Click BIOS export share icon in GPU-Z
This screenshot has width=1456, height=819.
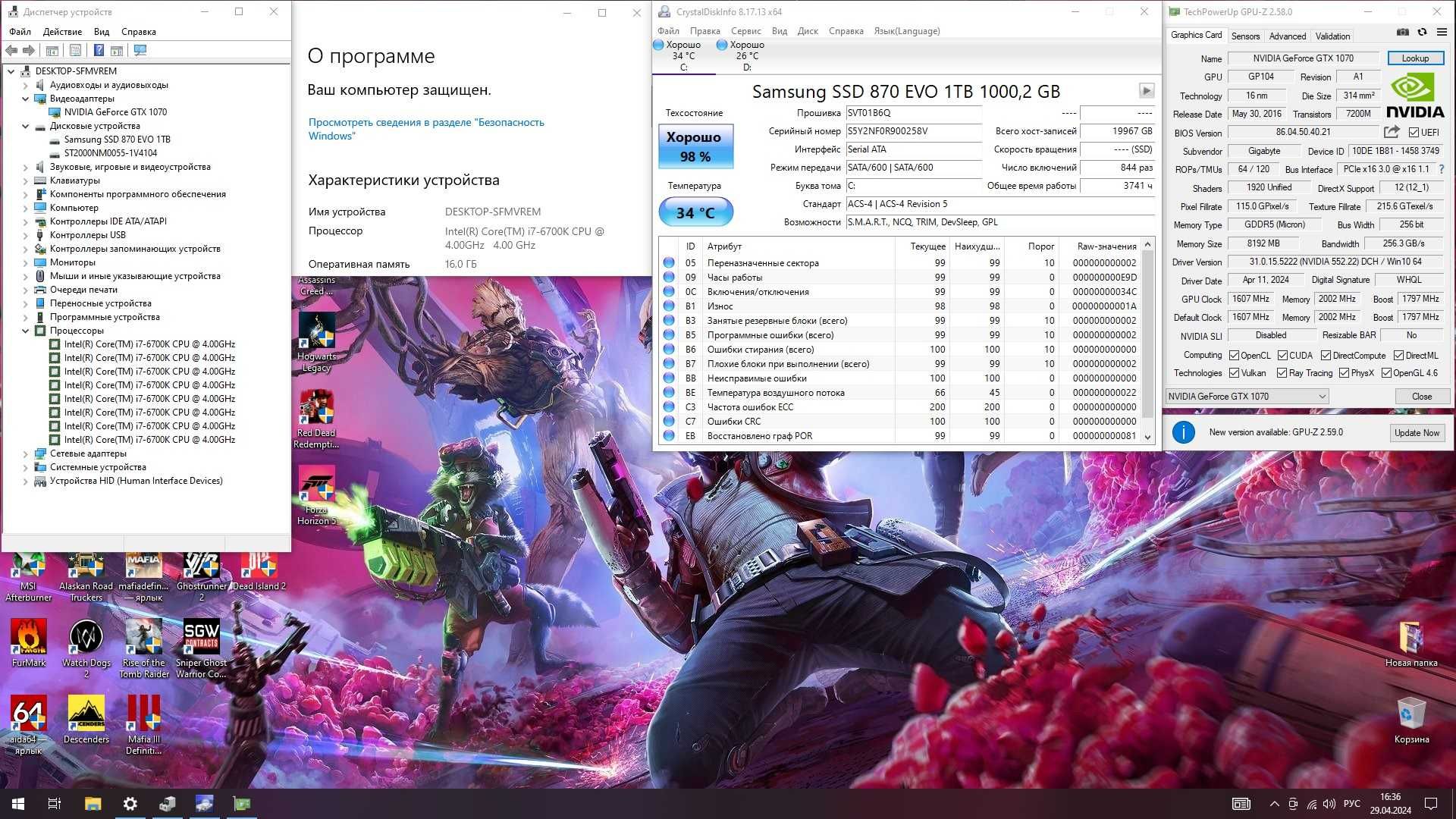pos(1392,132)
